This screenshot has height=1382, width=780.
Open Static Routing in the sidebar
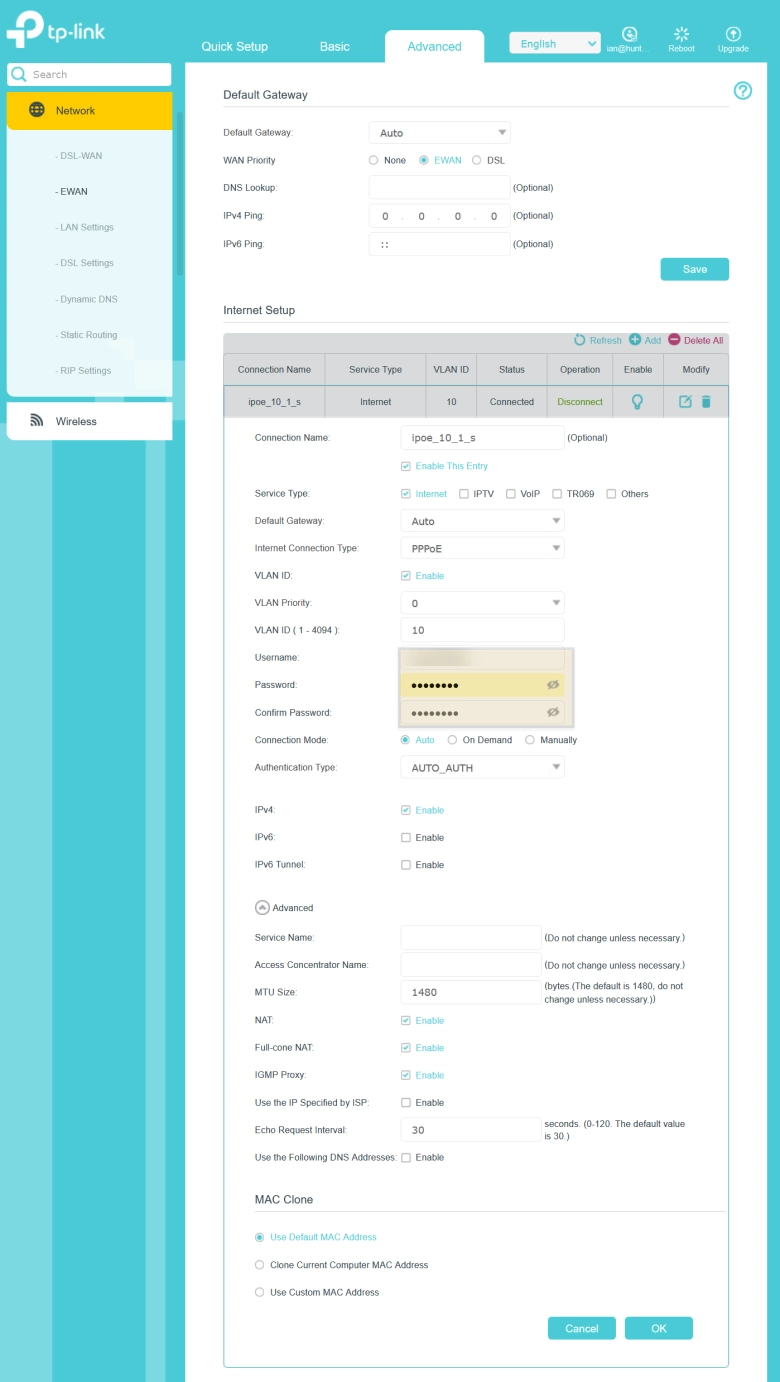coord(88,334)
